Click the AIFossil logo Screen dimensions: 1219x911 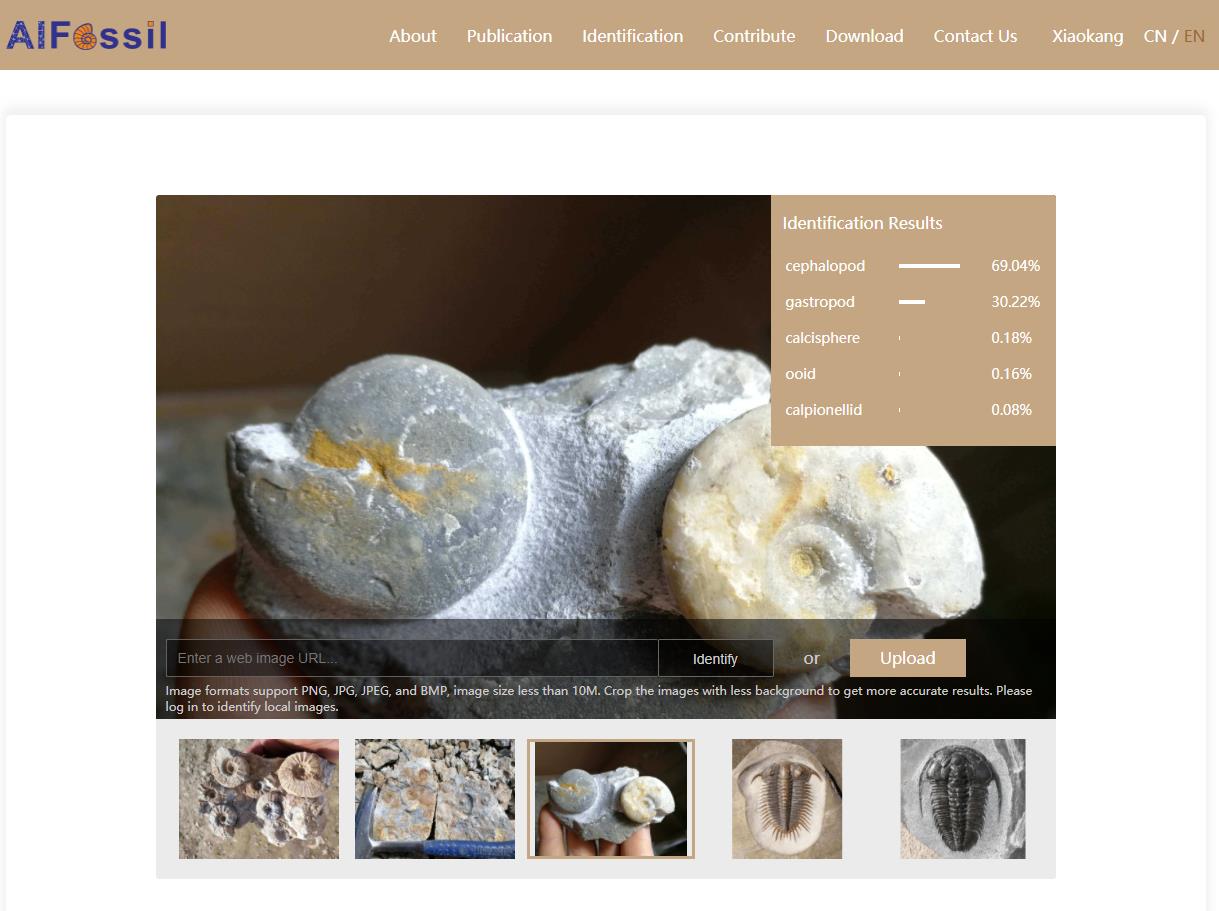(87, 36)
